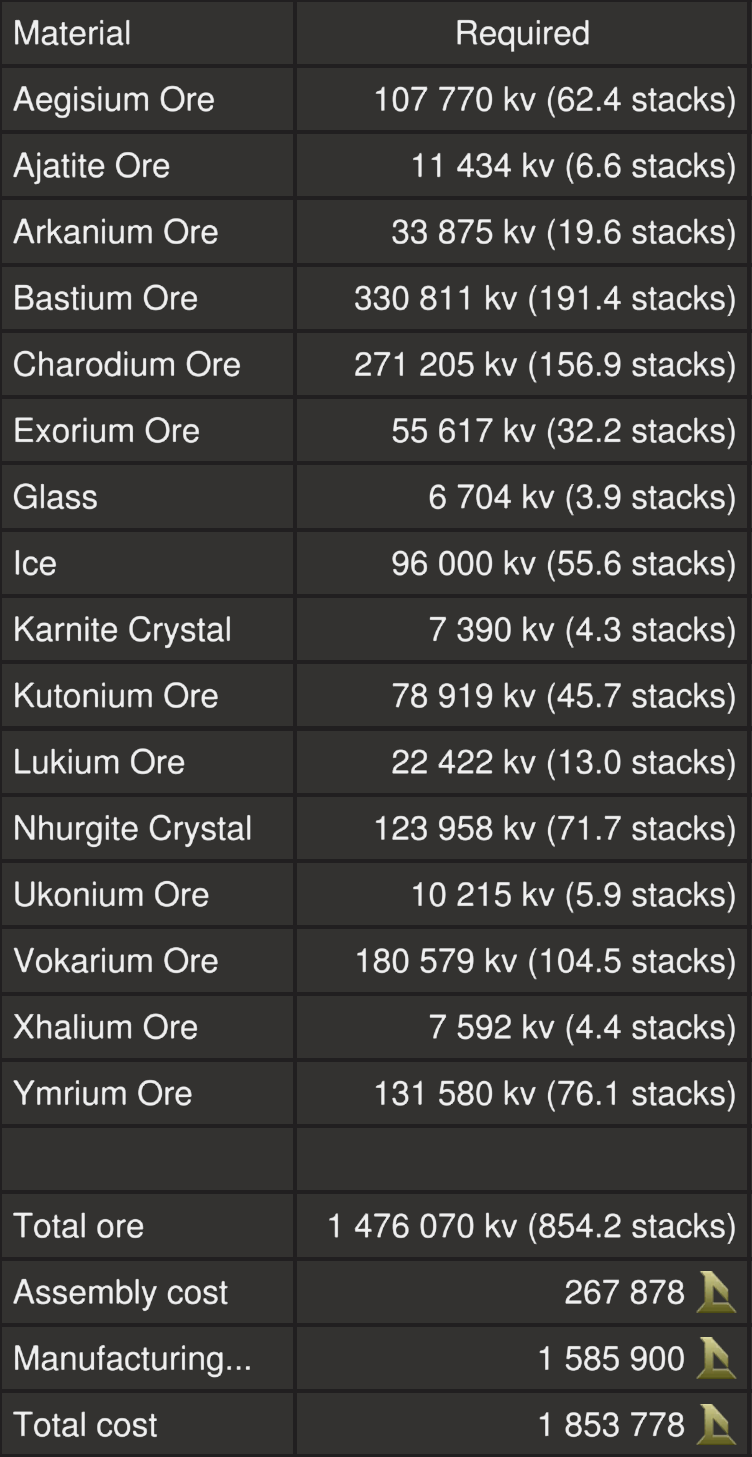Select the Ajatite Ore material
Image resolution: width=752 pixels, height=1457 pixels.
point(91,165)
